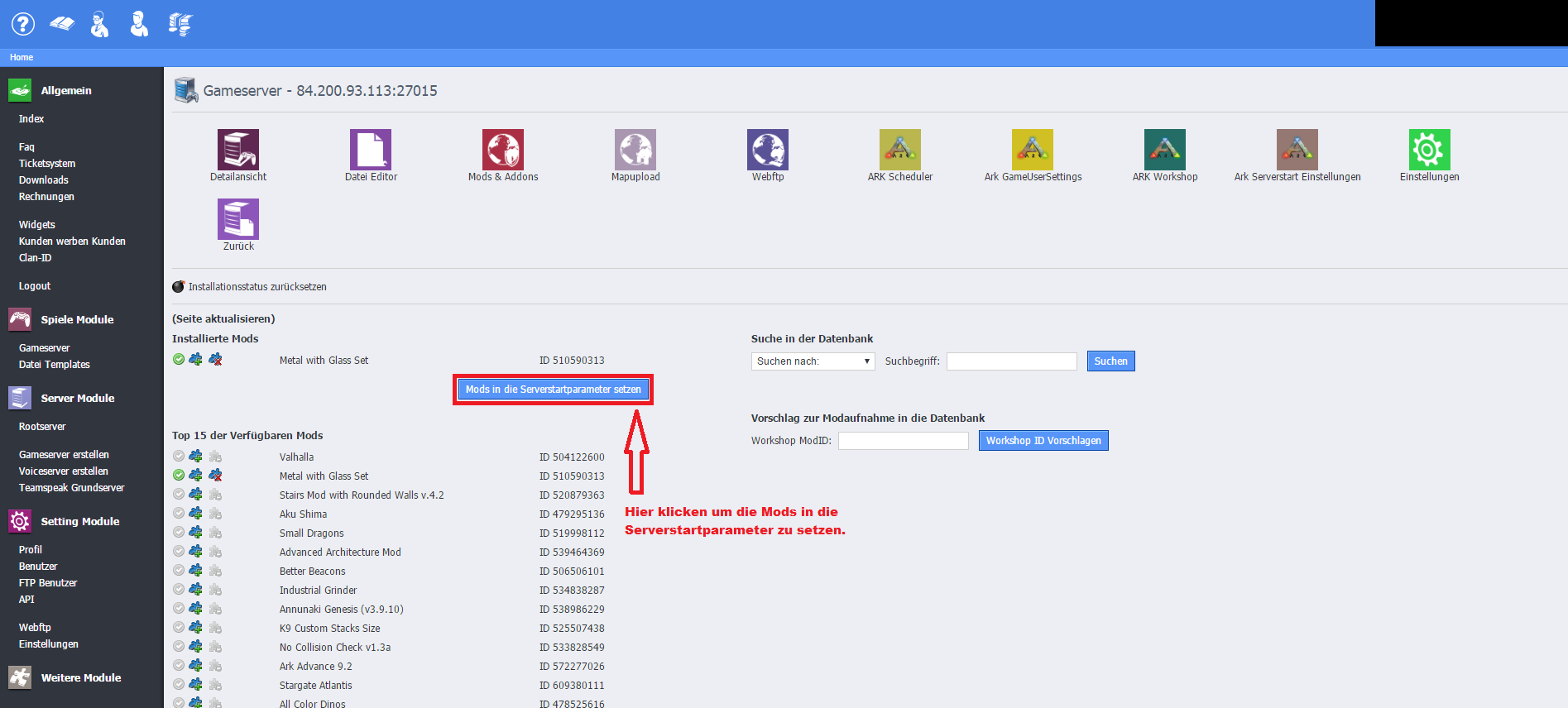Open the ARK Scheduler icon
This screenshot has height=708, width=1568.
(900, 151)
